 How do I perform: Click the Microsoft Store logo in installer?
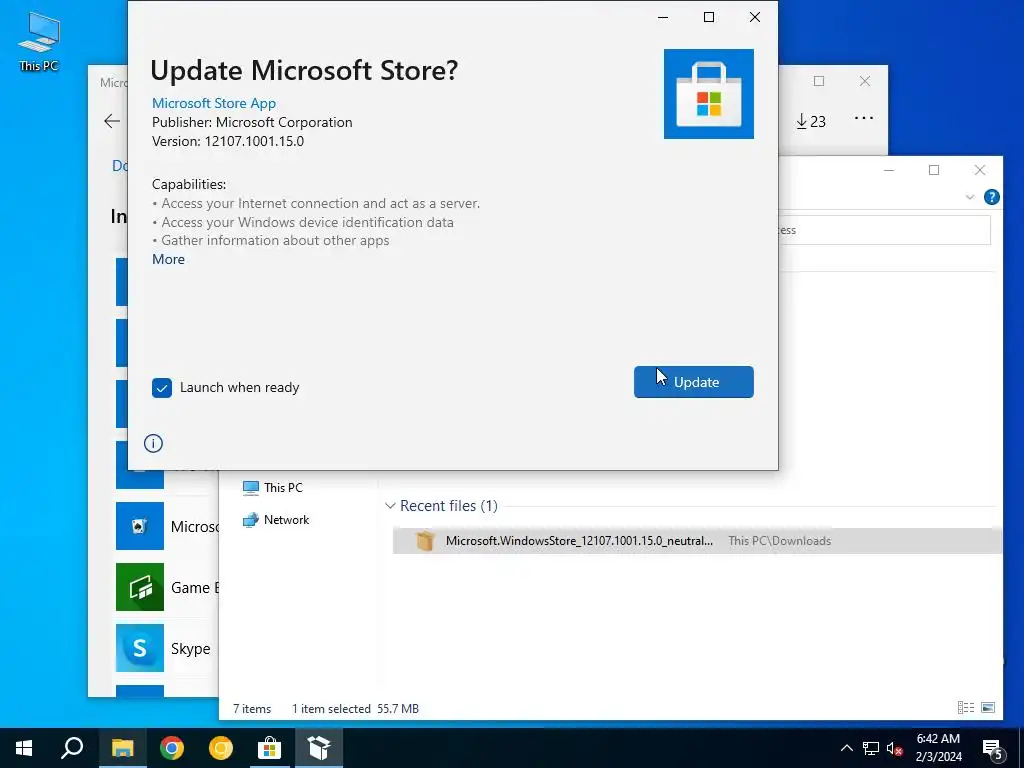[x=709, y=94]
